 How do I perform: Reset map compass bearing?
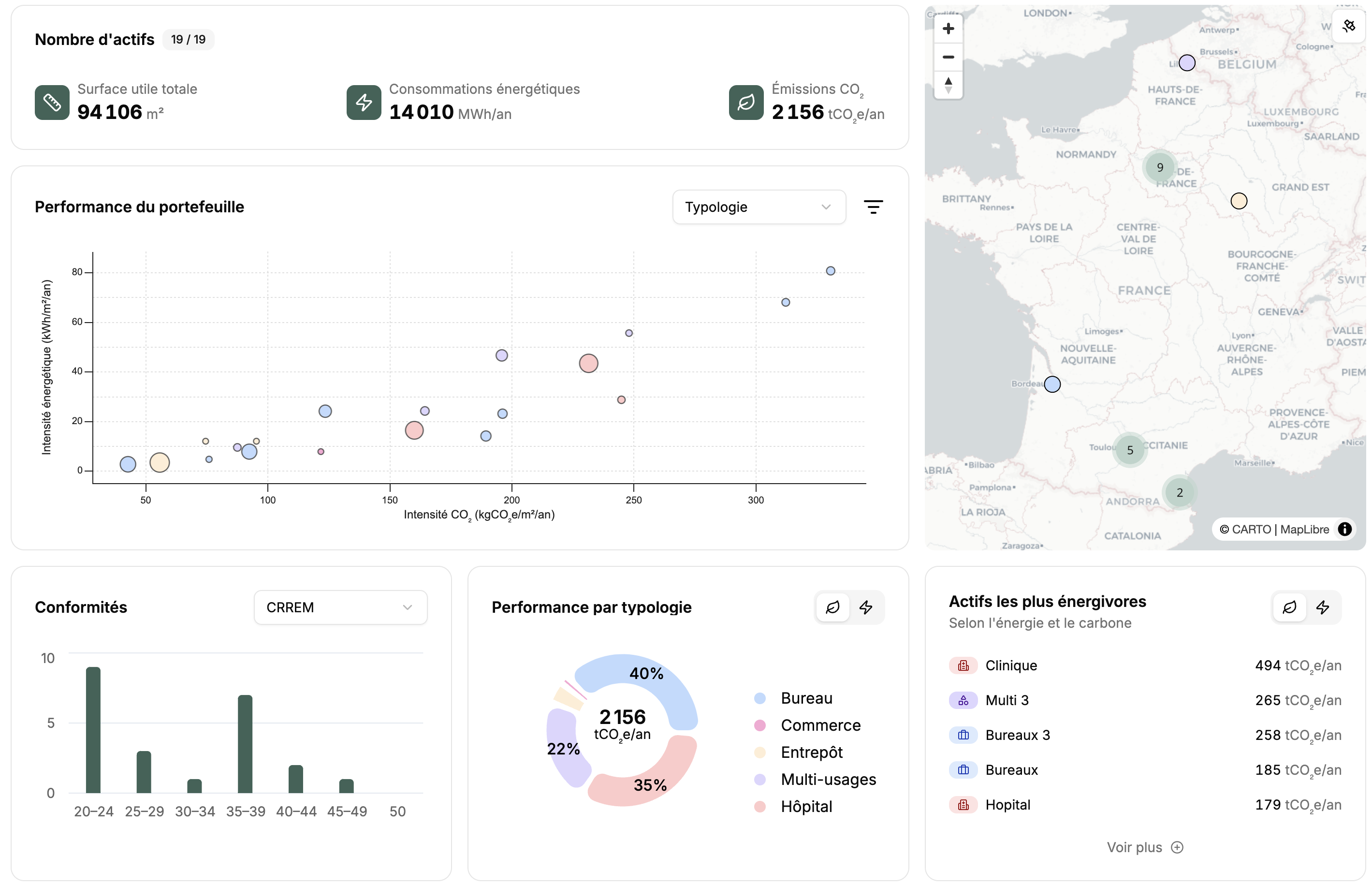[948, 85]
